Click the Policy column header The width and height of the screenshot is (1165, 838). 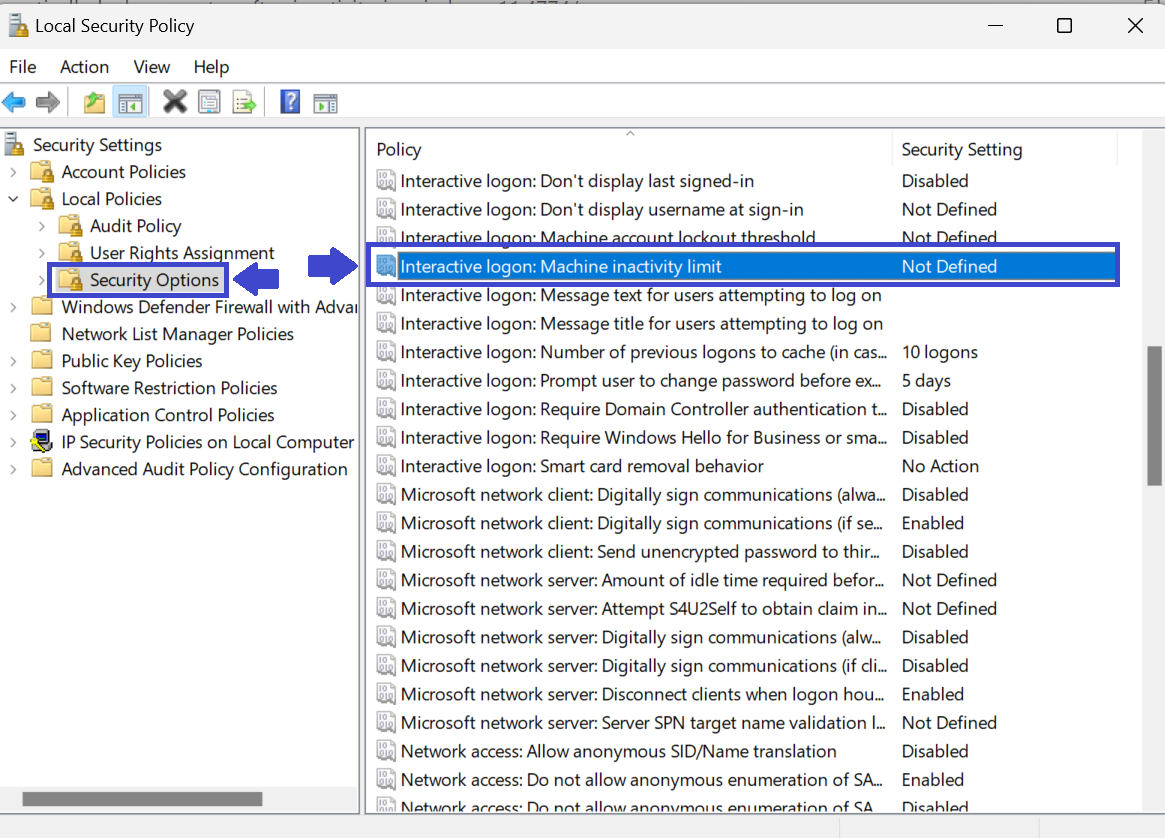[x=399, y=150]
